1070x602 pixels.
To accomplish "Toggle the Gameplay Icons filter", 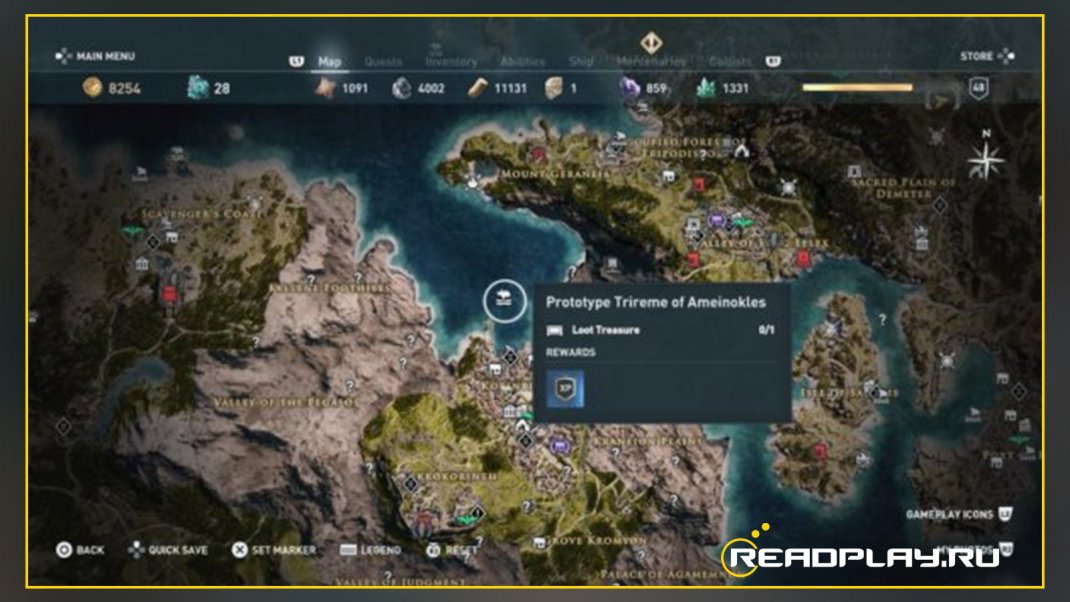I will pos(958,514).
